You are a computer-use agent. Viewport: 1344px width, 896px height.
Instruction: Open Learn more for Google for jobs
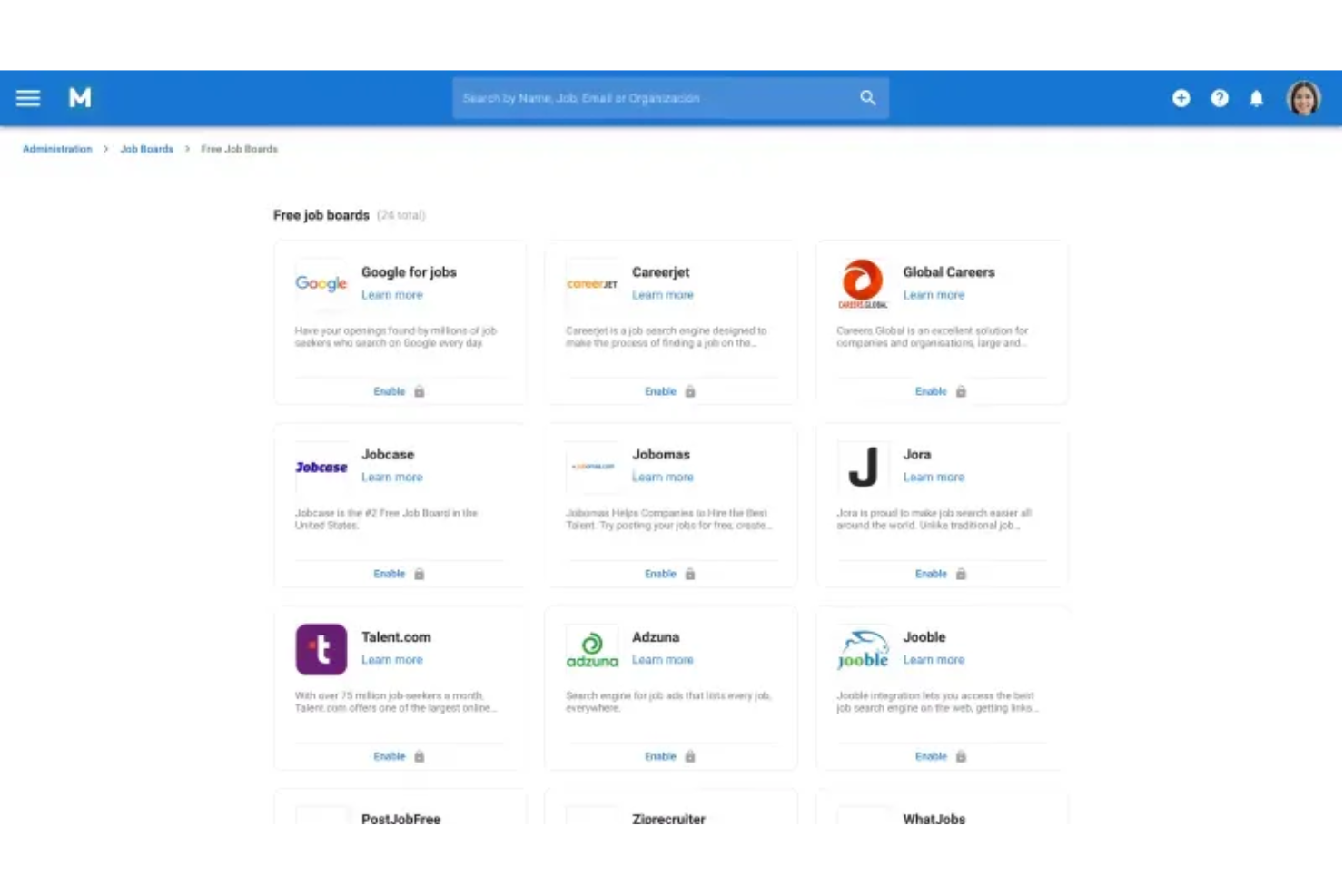click(391, 295)
